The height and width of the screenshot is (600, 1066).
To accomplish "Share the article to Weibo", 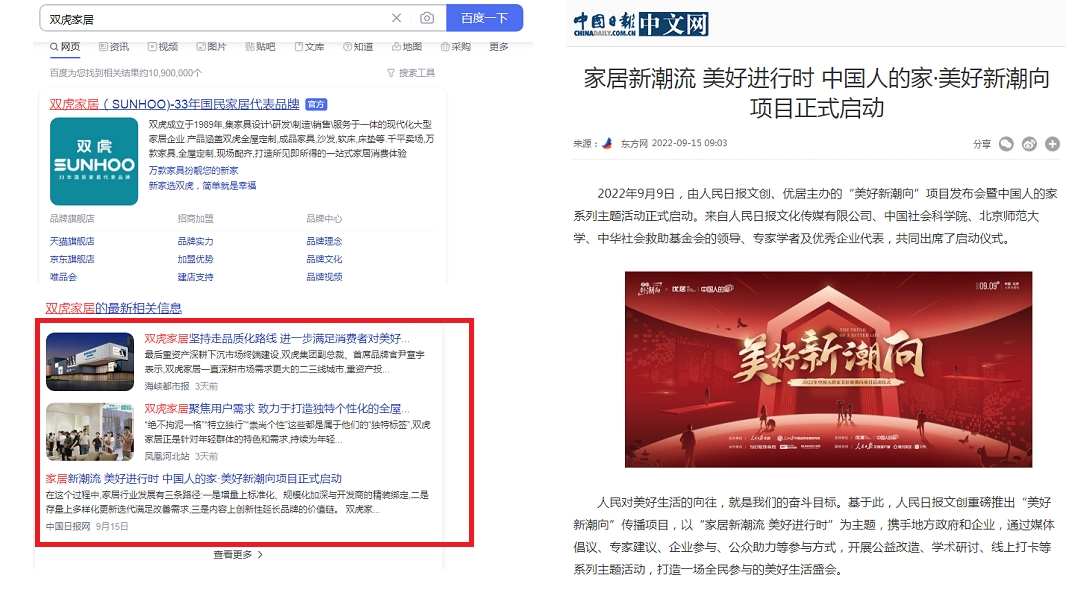I will pos(1029,143).
